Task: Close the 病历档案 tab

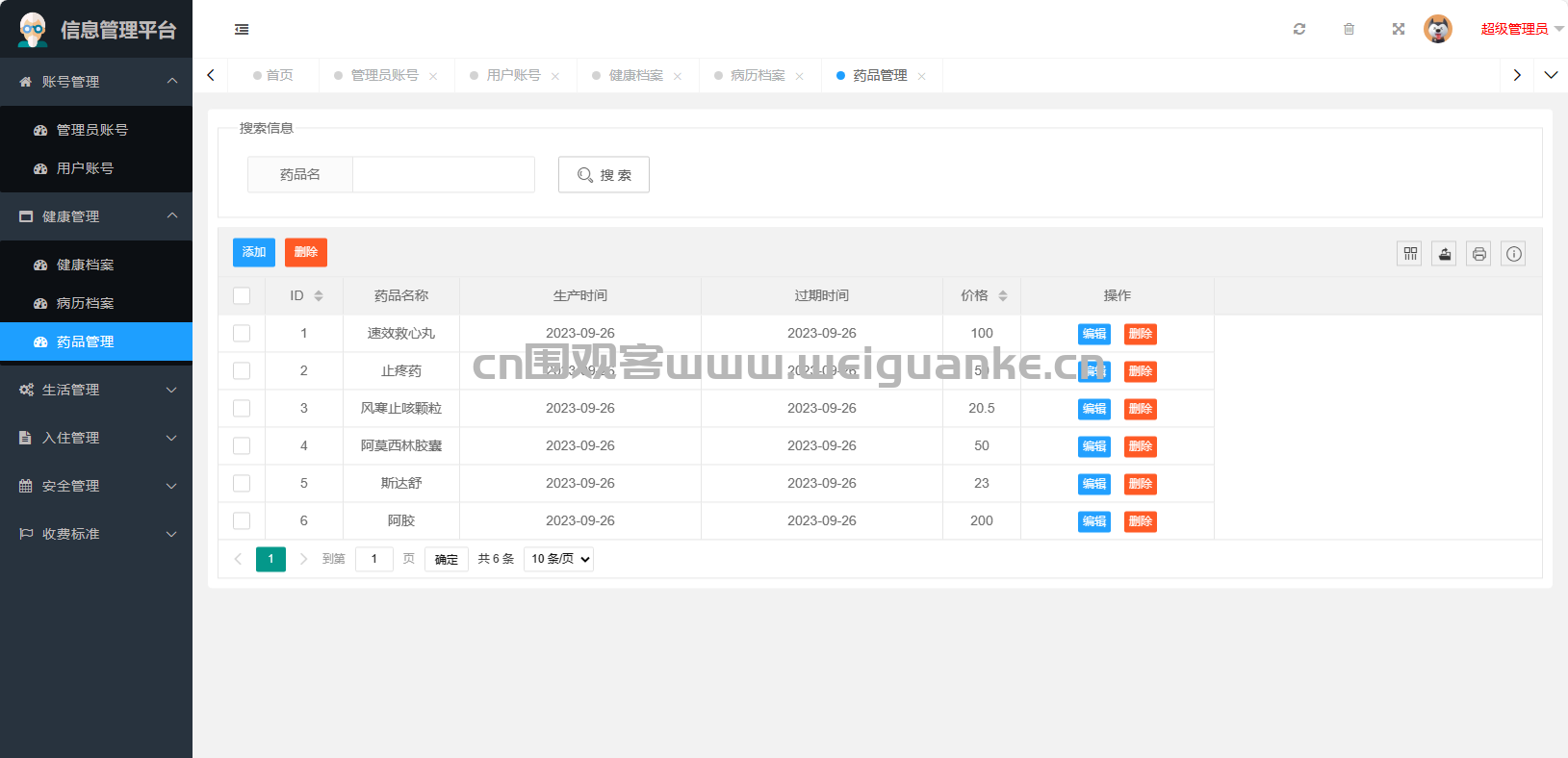Action: [800, 76]
